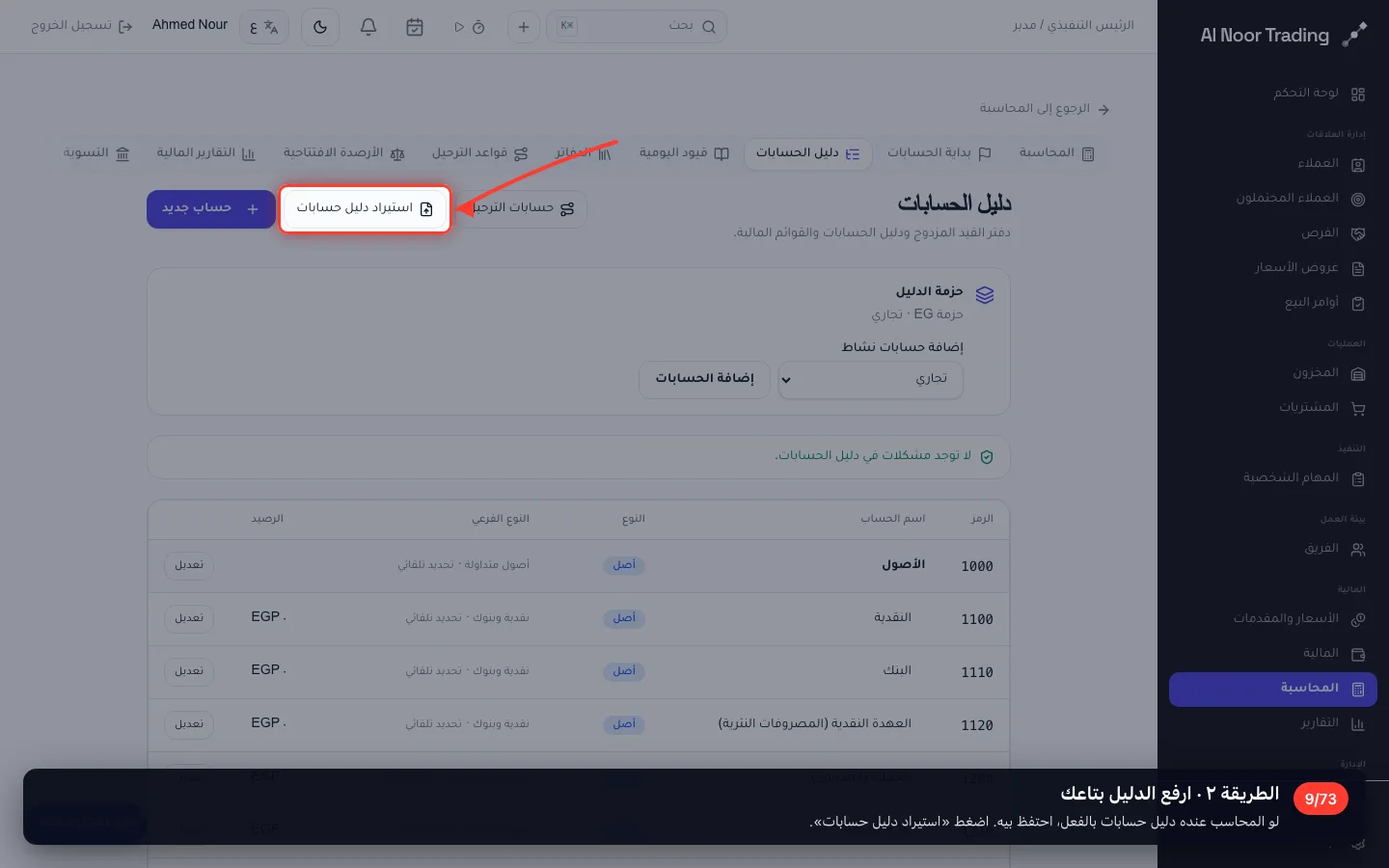Open الأسعار والمقدمات in sidebar
1389x868 pixels.
click(1273, 618)
